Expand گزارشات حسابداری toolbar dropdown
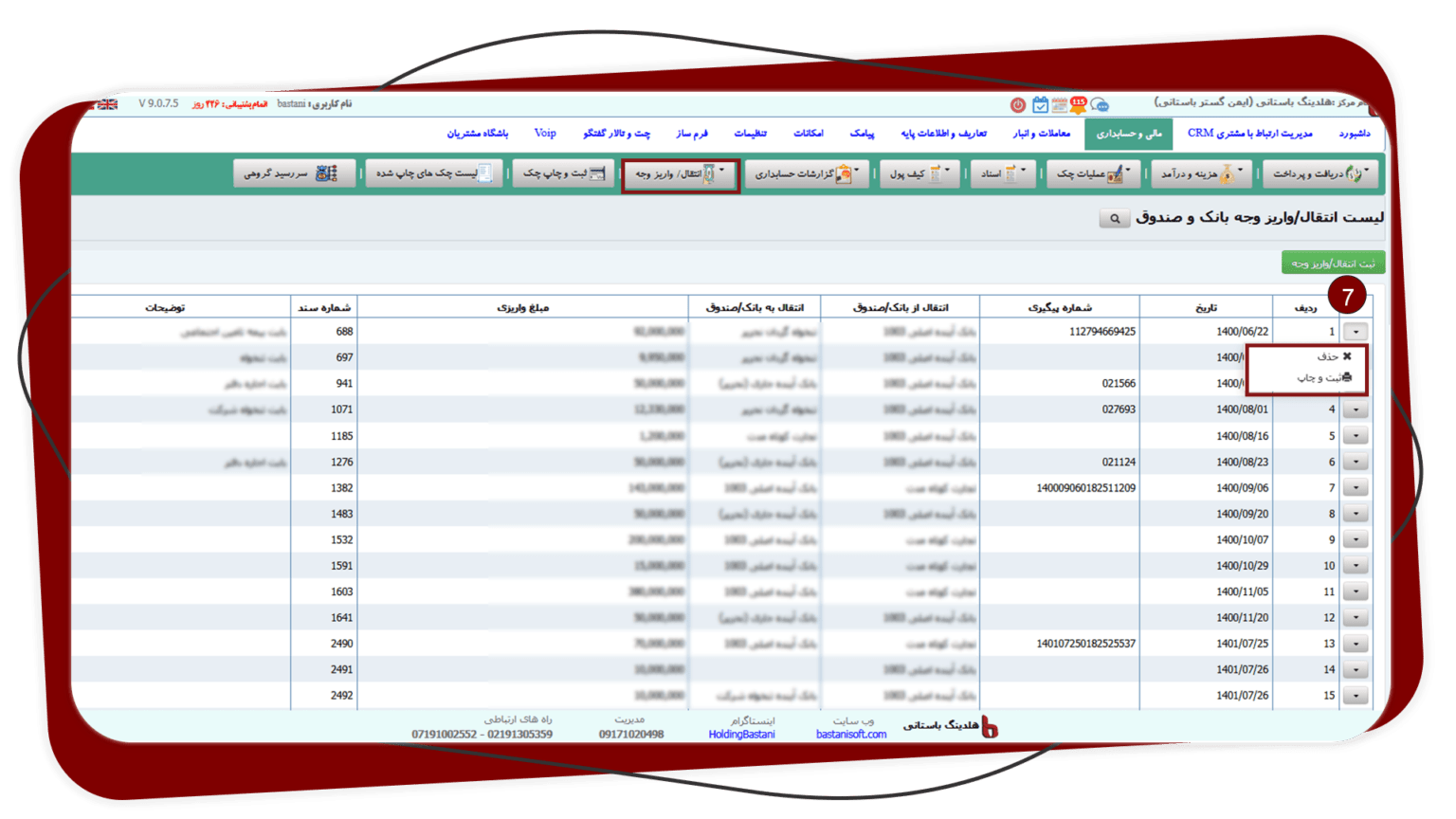This screenshot has width=1456, height=819. point(806,173)
